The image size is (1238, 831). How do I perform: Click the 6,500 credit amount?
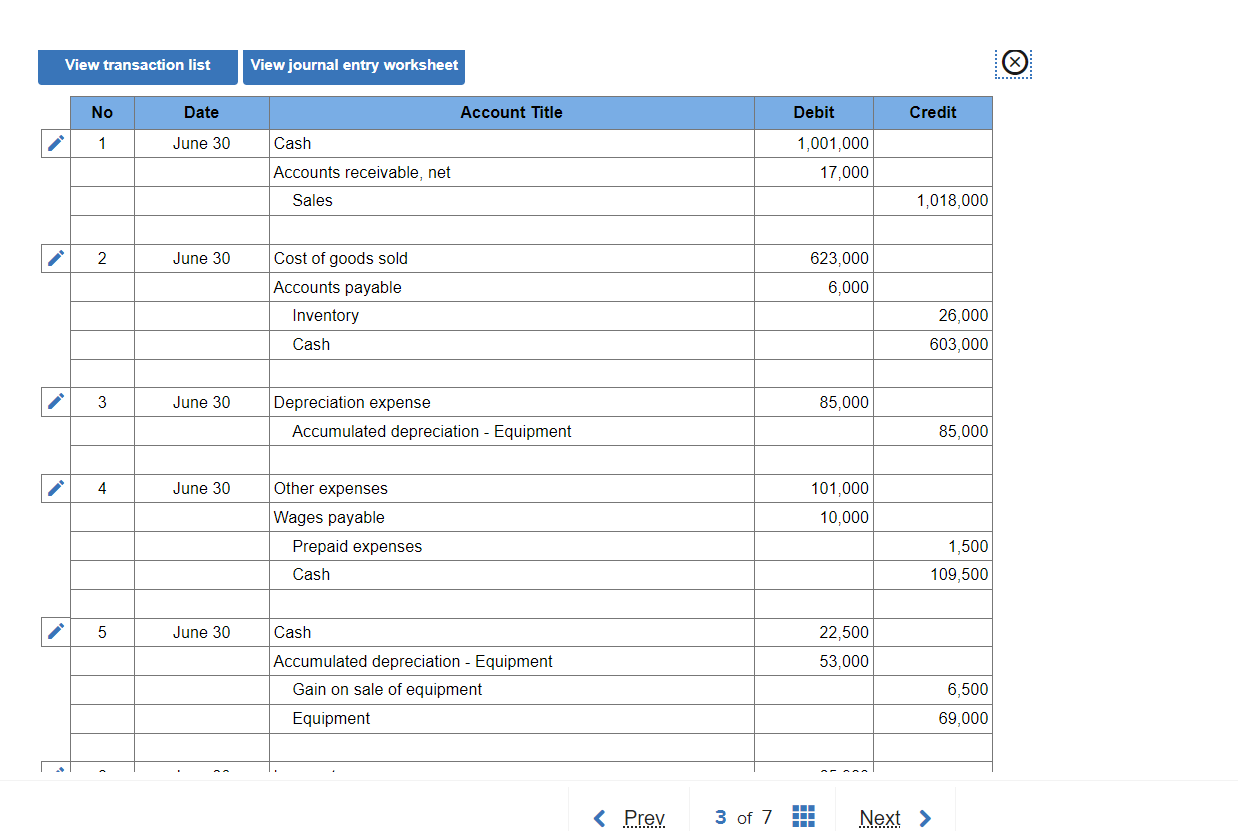click(968, 690)
